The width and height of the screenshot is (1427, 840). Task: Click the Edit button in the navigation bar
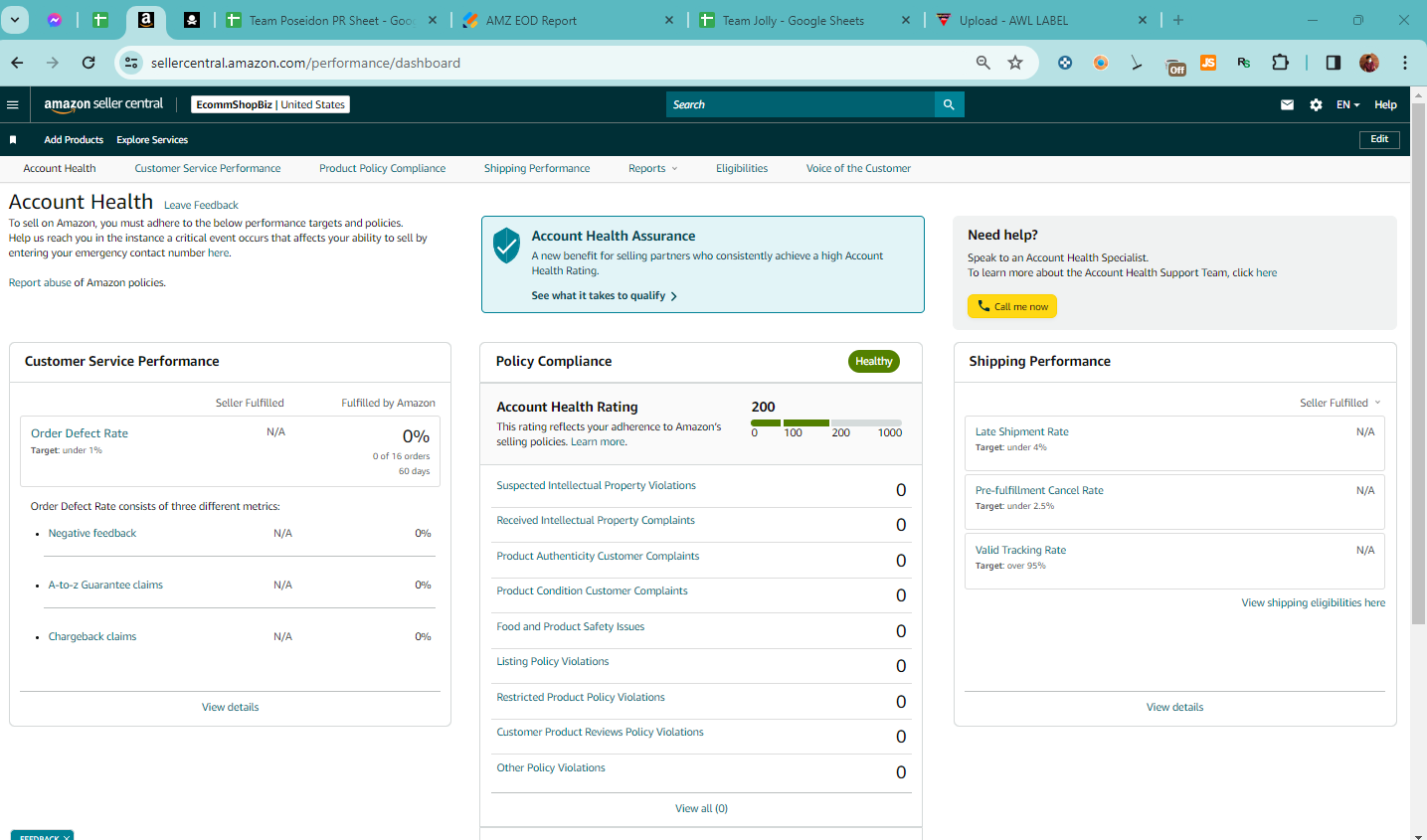click(1379, 139)
